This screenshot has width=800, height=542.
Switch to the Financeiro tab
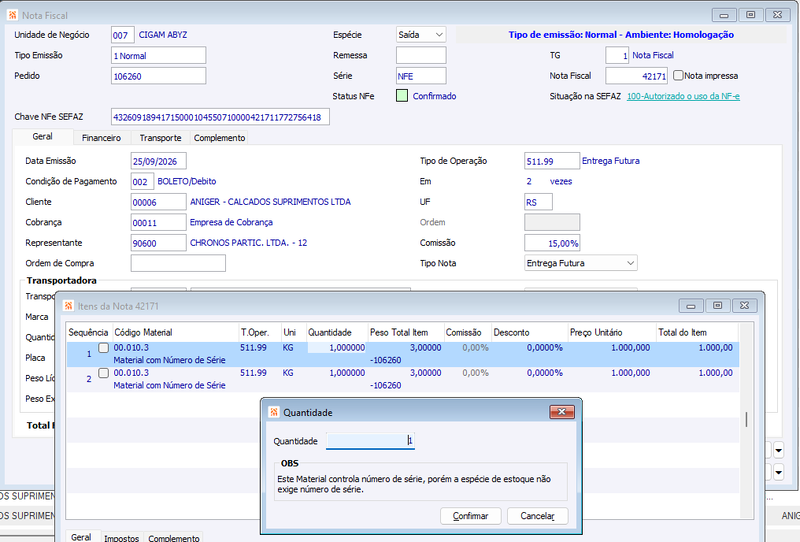coord(101,138)
